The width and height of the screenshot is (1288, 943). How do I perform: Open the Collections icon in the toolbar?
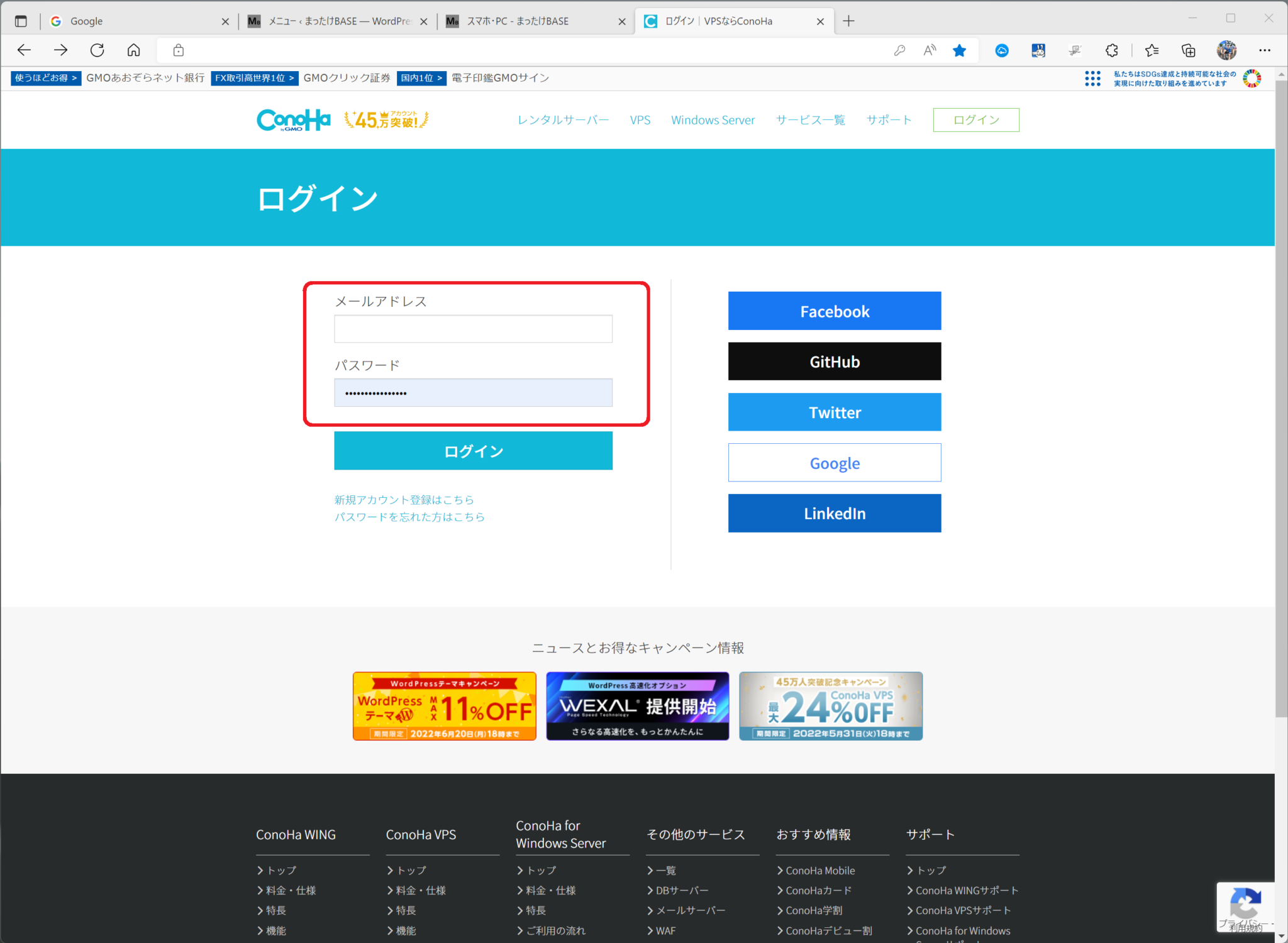(1187, 50)
